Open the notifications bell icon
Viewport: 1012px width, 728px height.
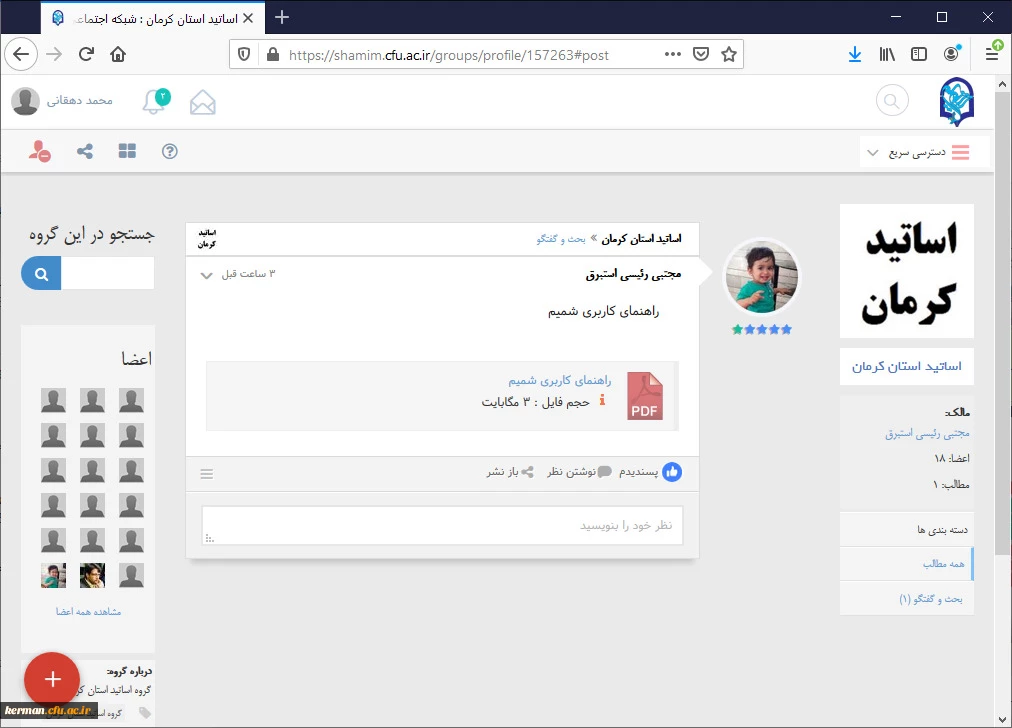154,101
